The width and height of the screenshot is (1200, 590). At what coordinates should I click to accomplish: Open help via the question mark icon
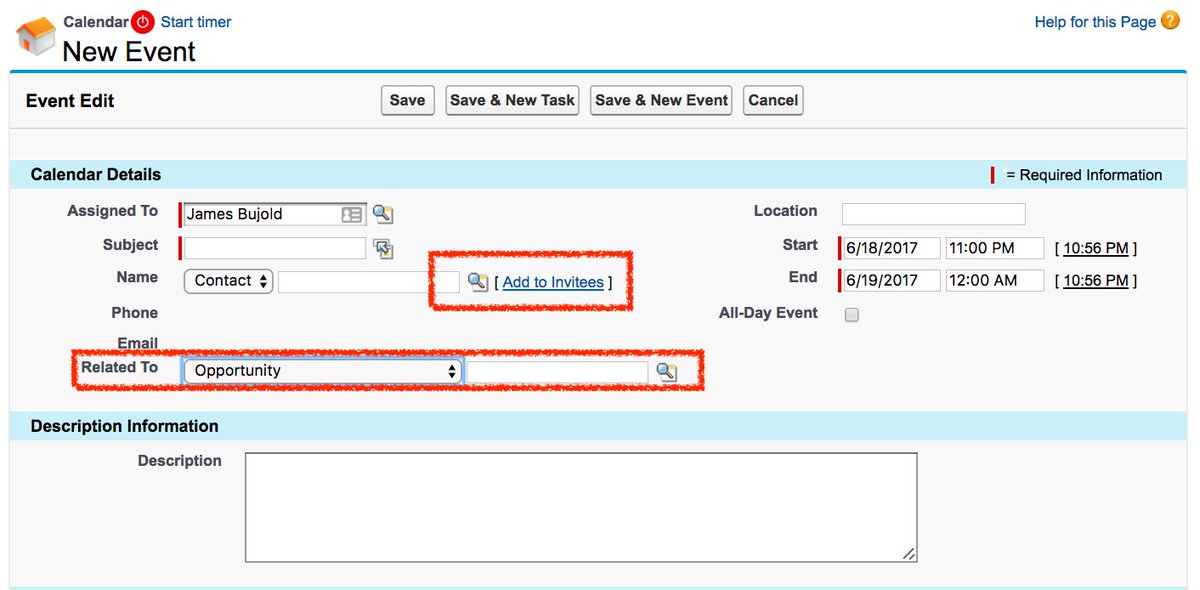[x=1170, y=20]
